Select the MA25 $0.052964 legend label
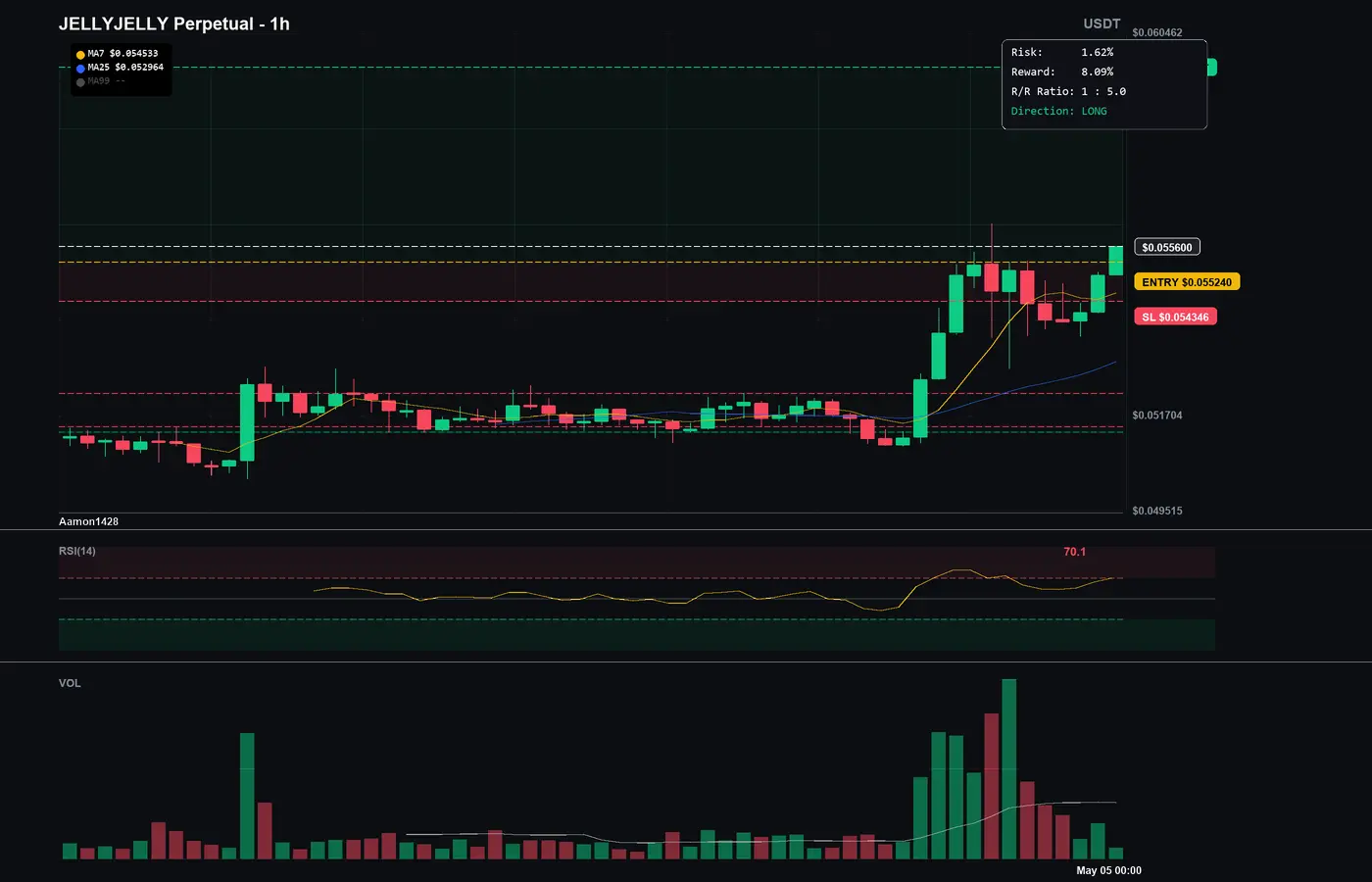 click(x=125, y=68)
